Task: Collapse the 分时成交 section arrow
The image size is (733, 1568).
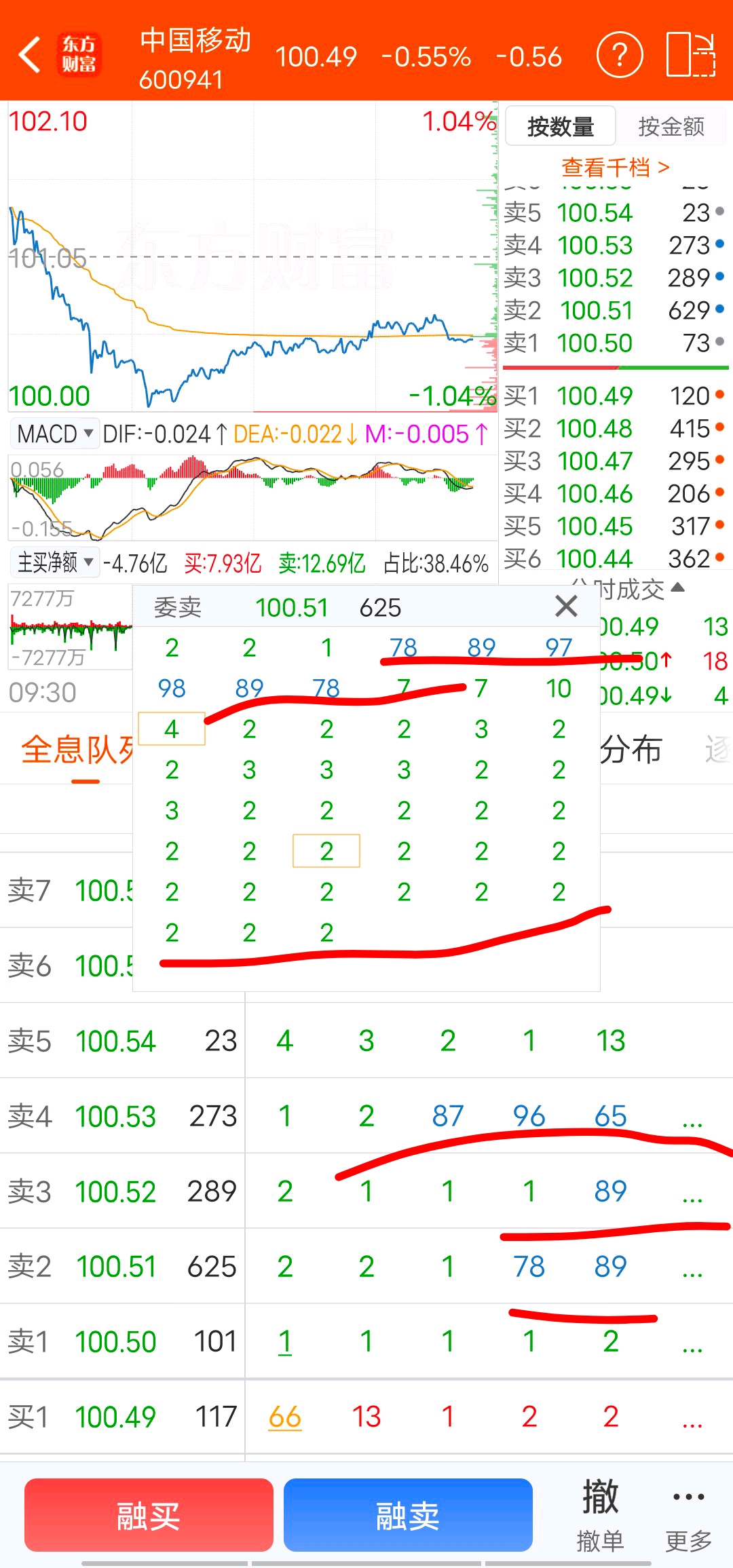Action: [677, 588]
